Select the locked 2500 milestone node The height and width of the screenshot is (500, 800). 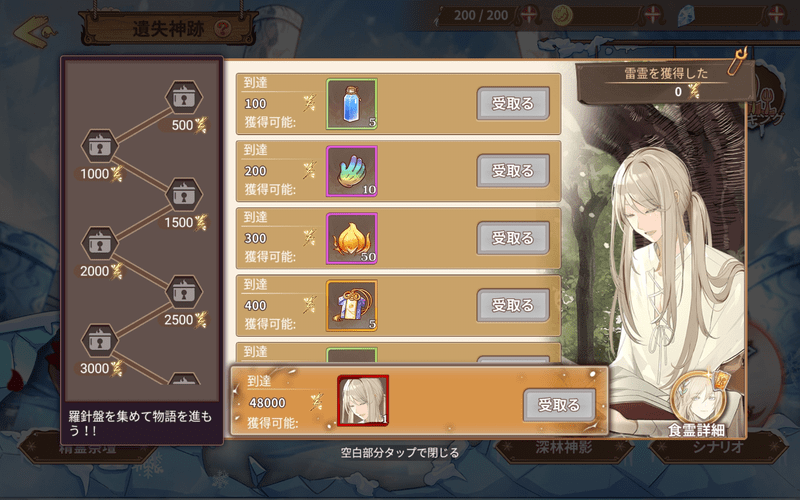click(x=184, y=292)
